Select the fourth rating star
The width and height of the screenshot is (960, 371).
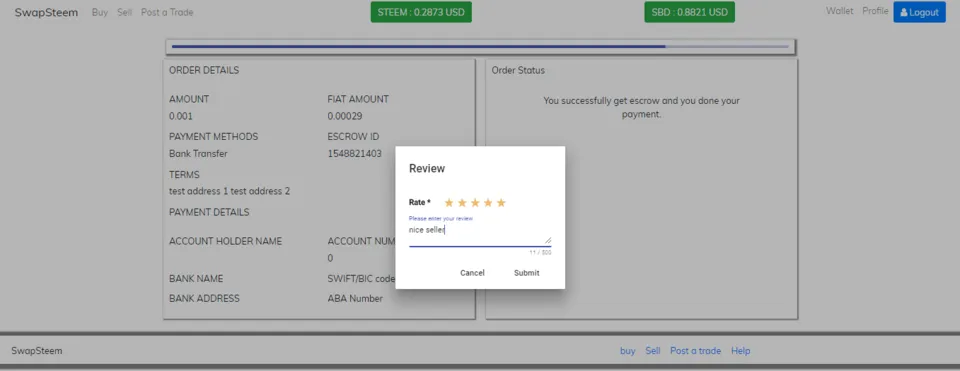488,203
